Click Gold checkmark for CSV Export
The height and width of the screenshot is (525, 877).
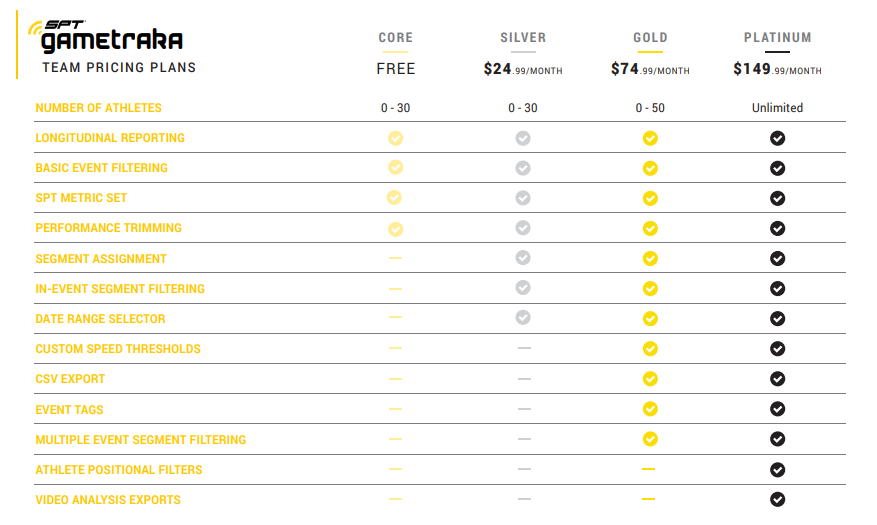pyautogui.click(x=650, y=379)
